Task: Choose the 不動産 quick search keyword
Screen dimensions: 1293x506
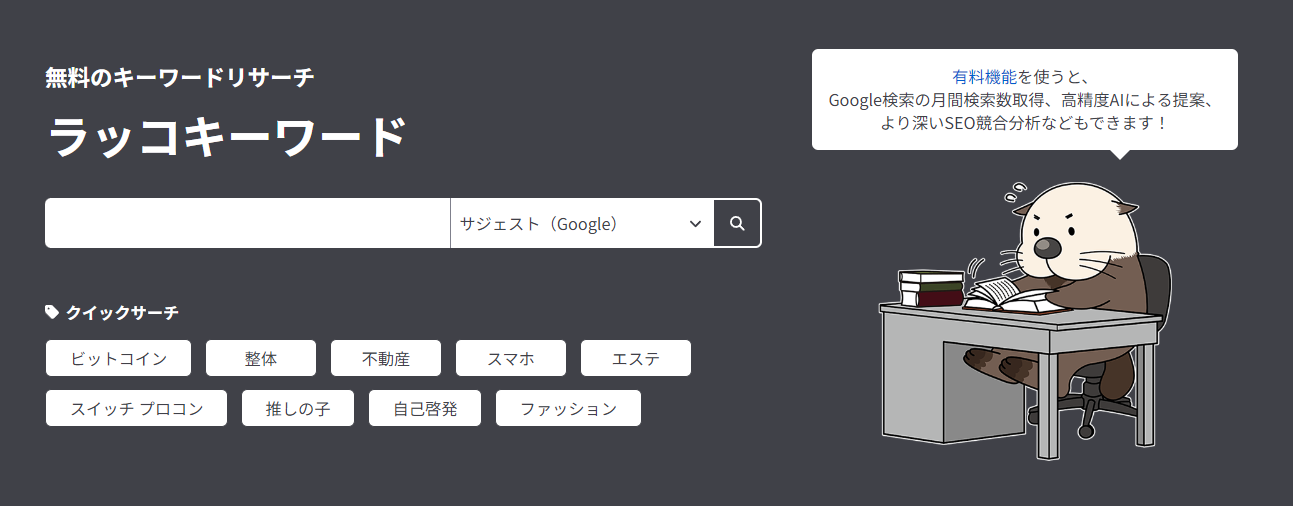Action: 386,358
